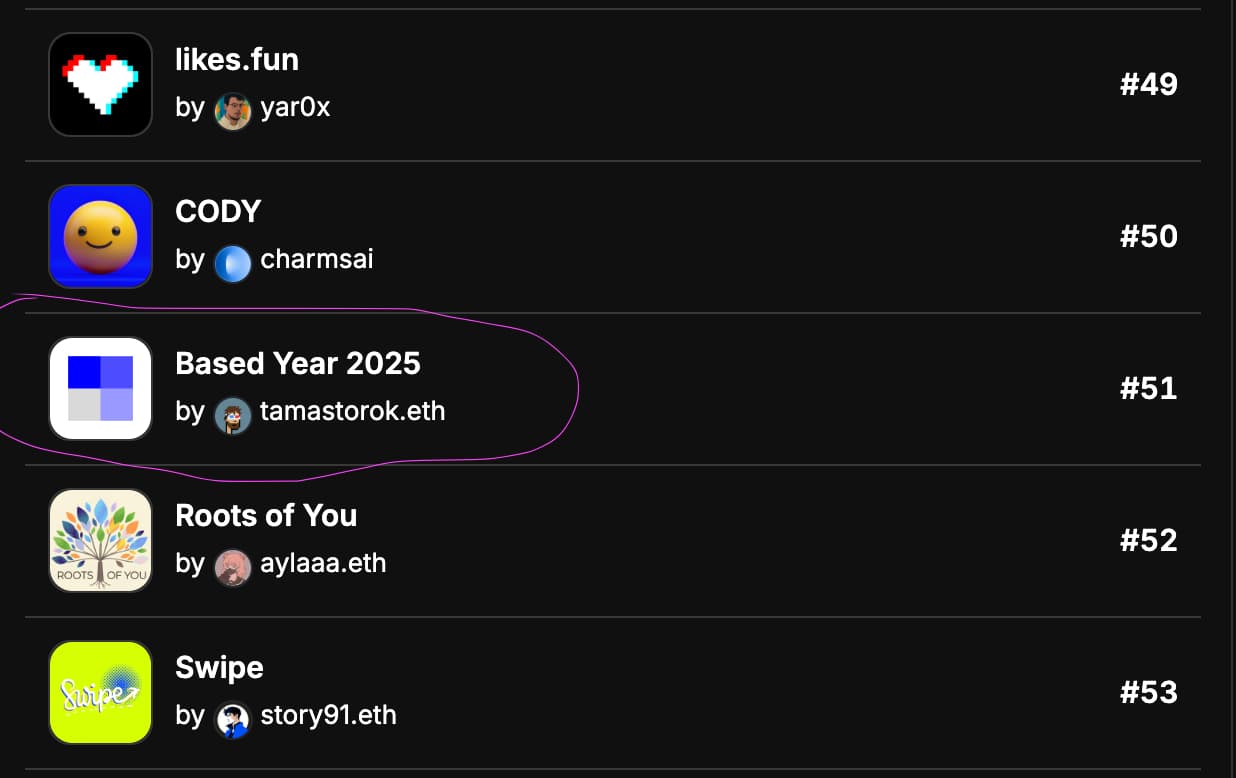Screen dimensions: 1236x778
Task: Open the Roots of You title
Action: [266, 516]
